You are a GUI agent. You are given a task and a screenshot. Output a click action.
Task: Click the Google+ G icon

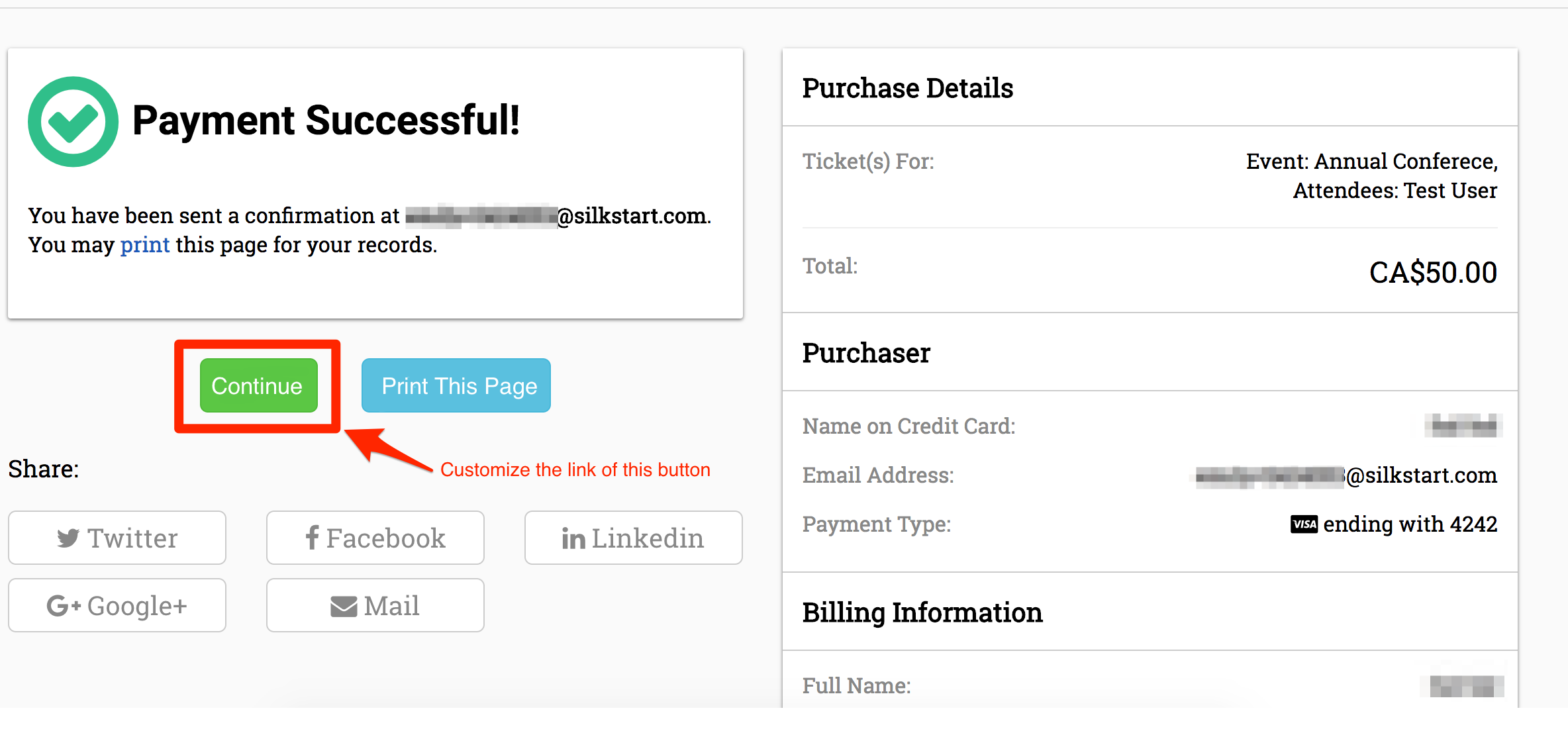pyautogui.click(x=63, y=605)
